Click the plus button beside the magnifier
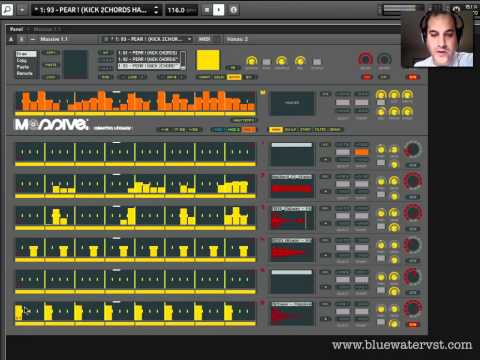480x360 pixels. (22, 10)
